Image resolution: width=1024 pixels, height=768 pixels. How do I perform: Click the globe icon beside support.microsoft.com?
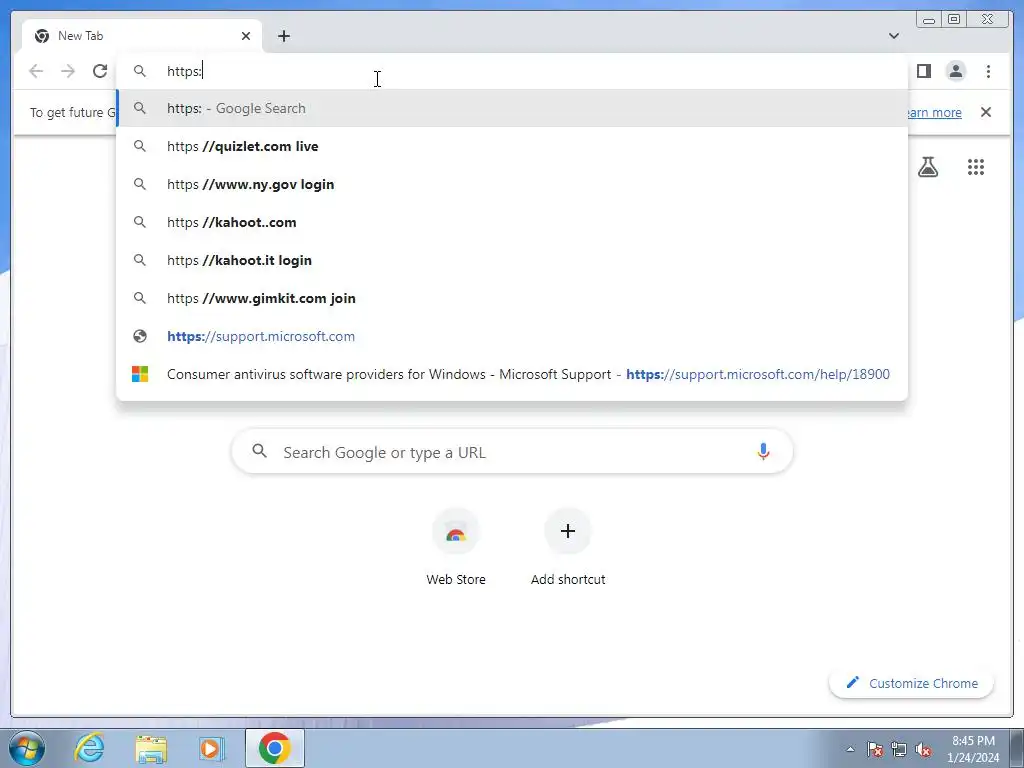(140, 336)
